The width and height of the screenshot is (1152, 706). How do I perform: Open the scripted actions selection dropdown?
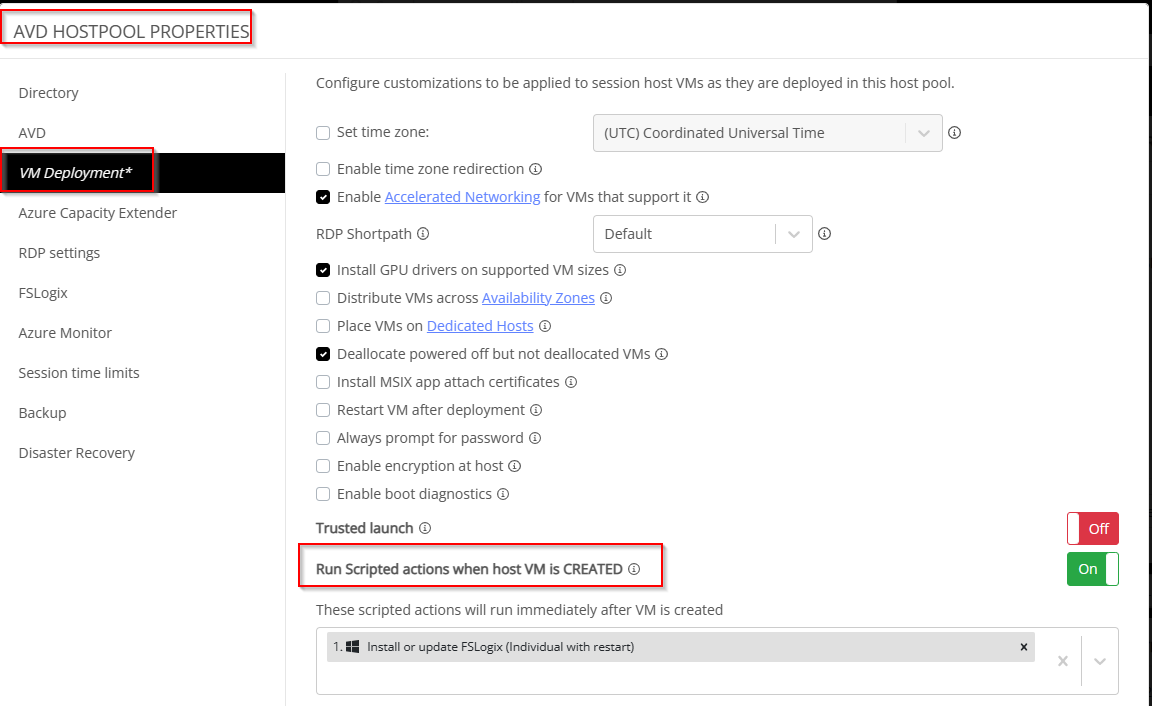(x=1102, y=660)
